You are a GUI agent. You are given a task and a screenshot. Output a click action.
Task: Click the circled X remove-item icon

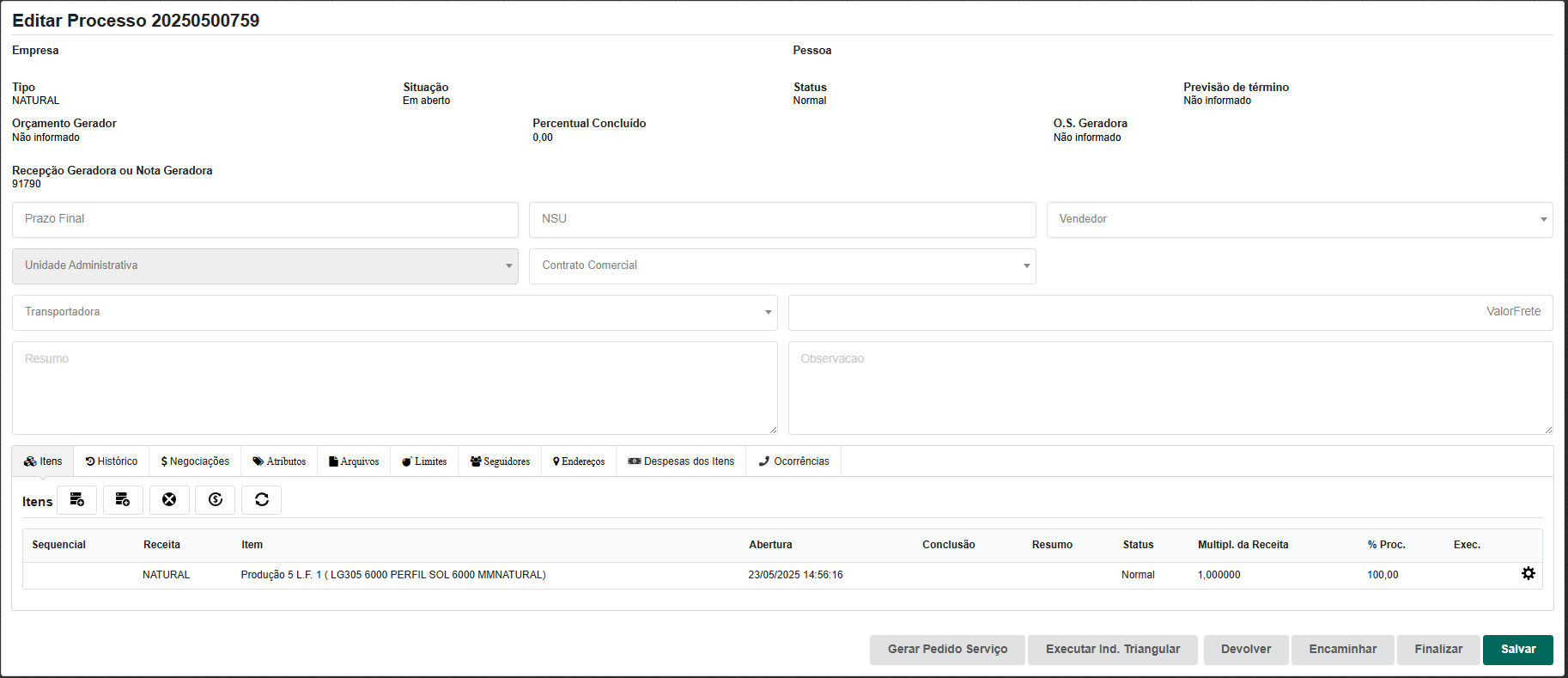coord(169,500)
